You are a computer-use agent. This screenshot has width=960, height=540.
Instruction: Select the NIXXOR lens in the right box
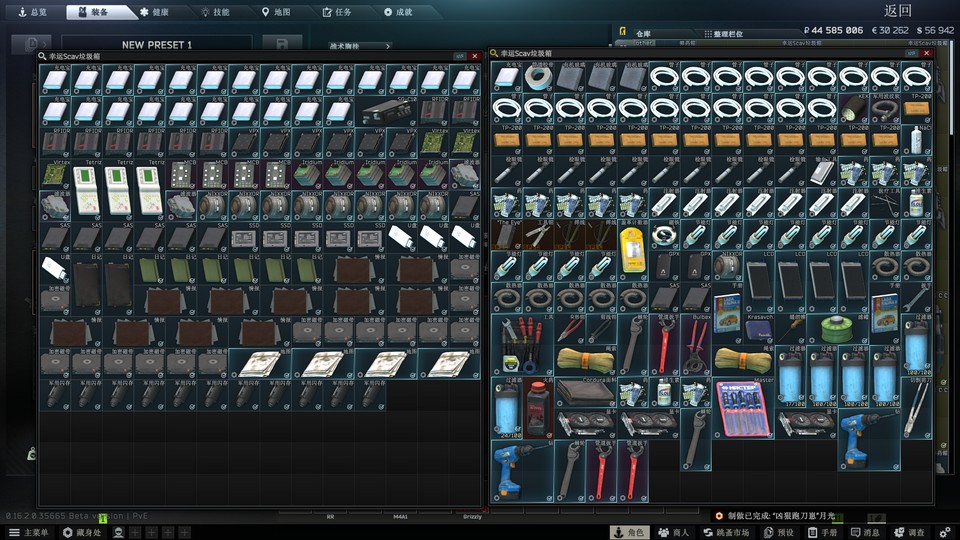727,266
